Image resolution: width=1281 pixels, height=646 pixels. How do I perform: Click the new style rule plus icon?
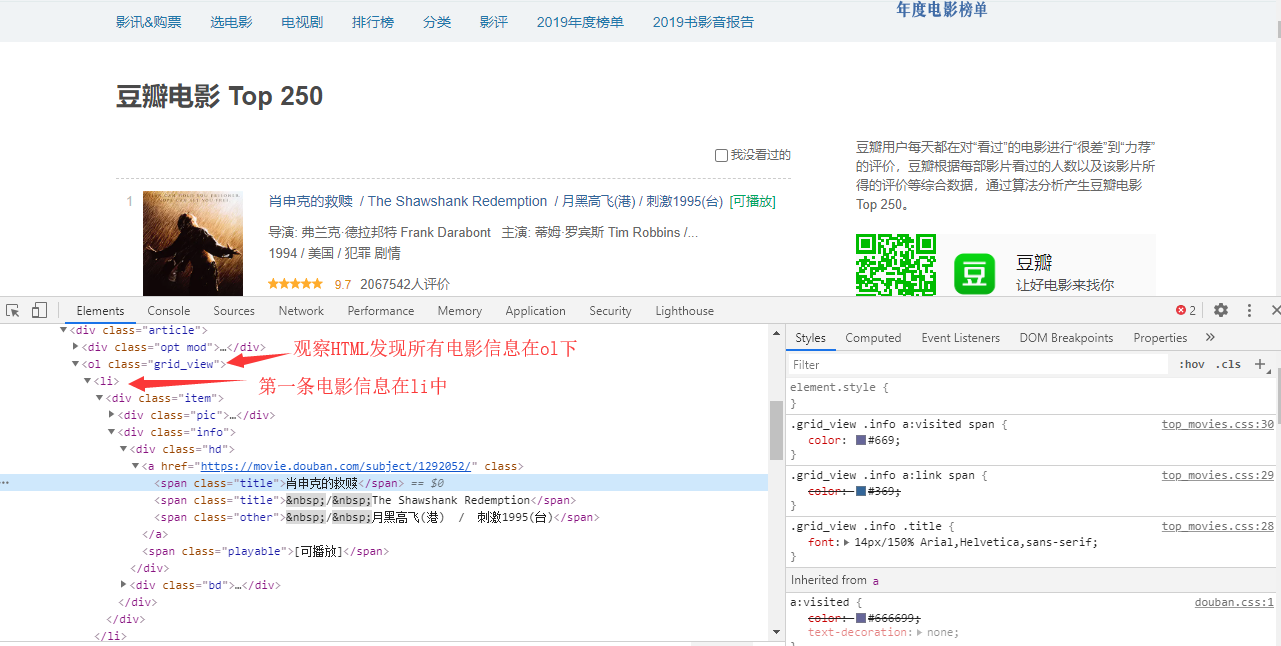click(1259, 364)
